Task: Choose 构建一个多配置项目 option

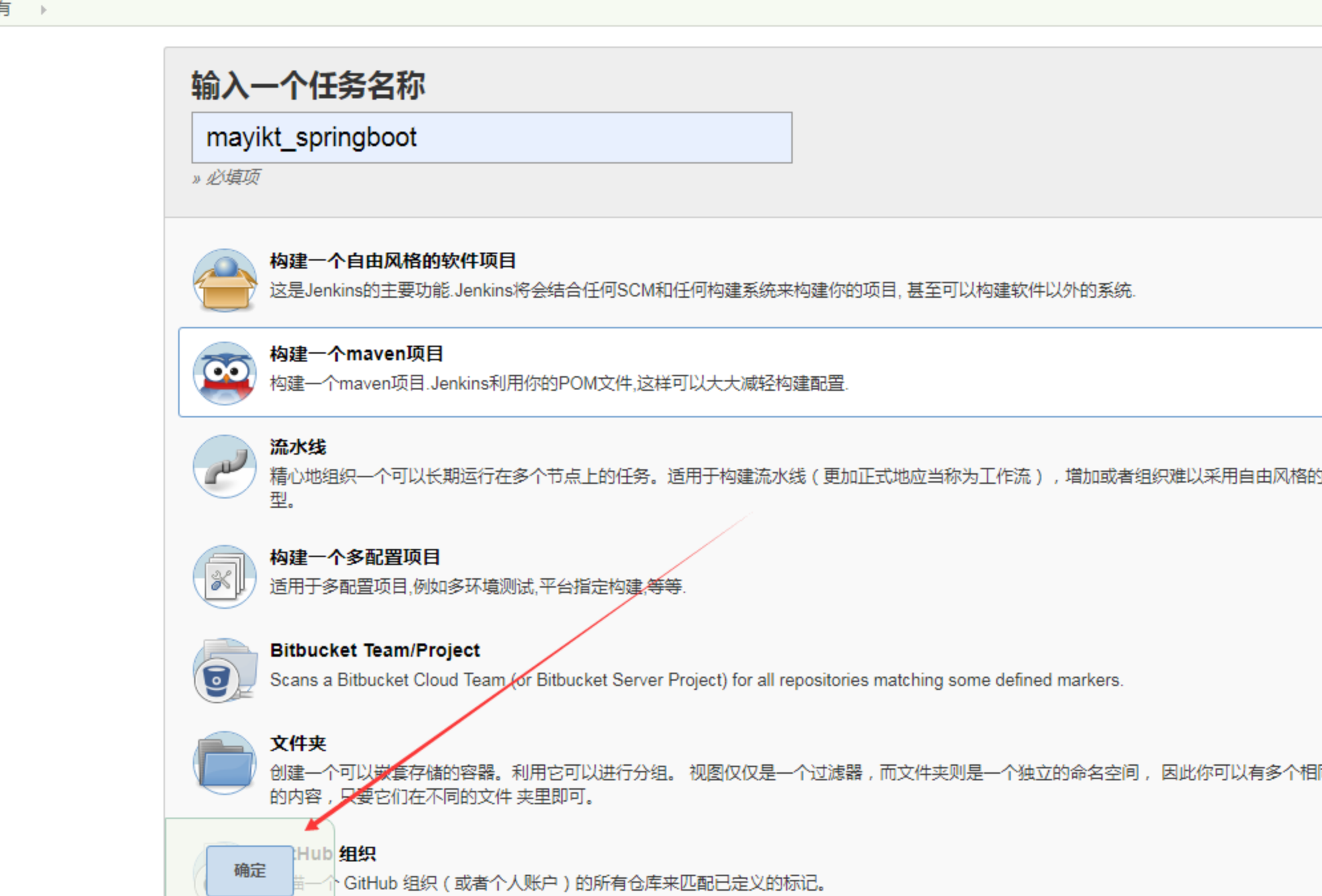Action: pos(354,557)
